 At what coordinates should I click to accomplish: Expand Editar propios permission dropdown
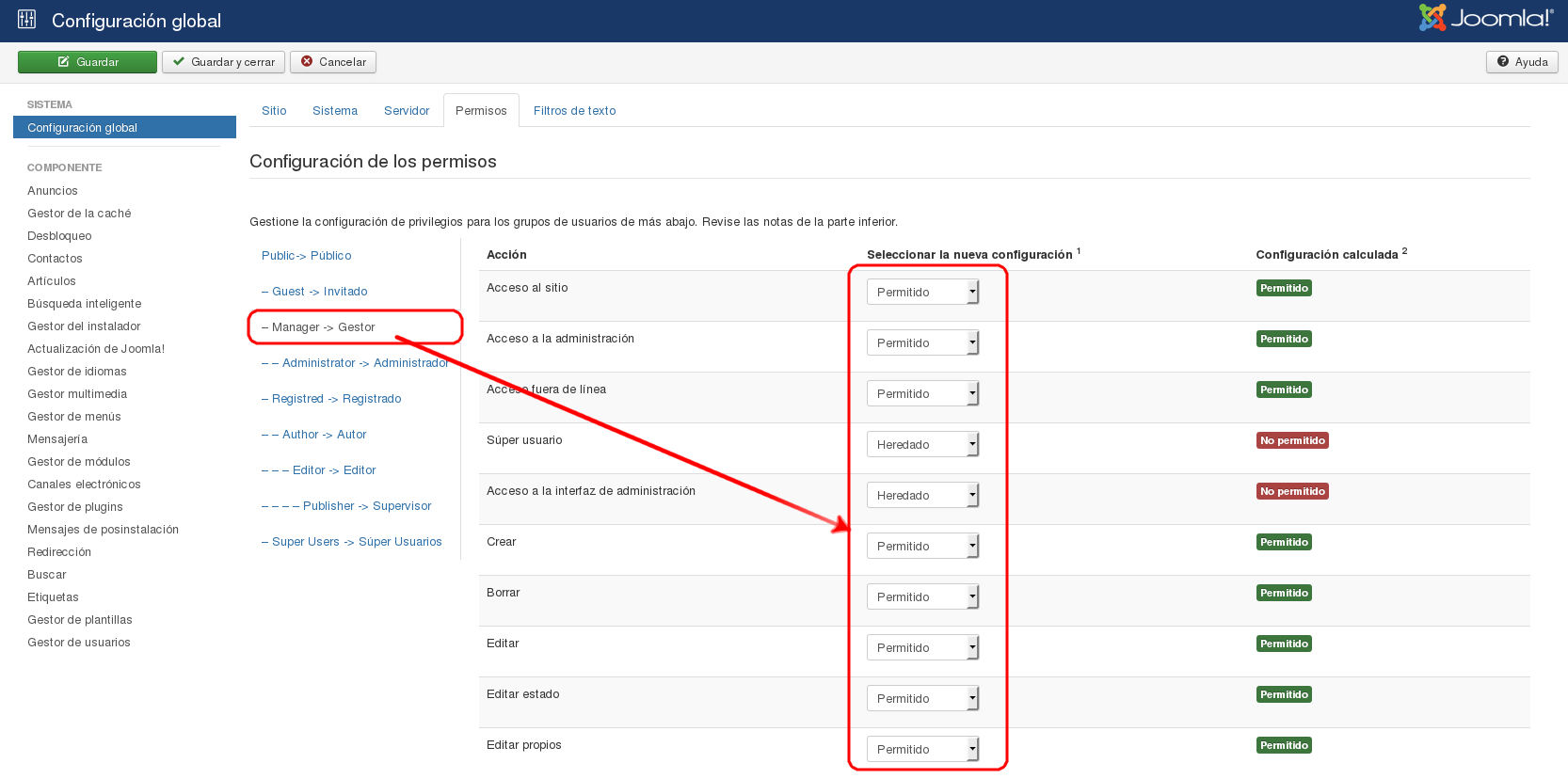[922, 750]
